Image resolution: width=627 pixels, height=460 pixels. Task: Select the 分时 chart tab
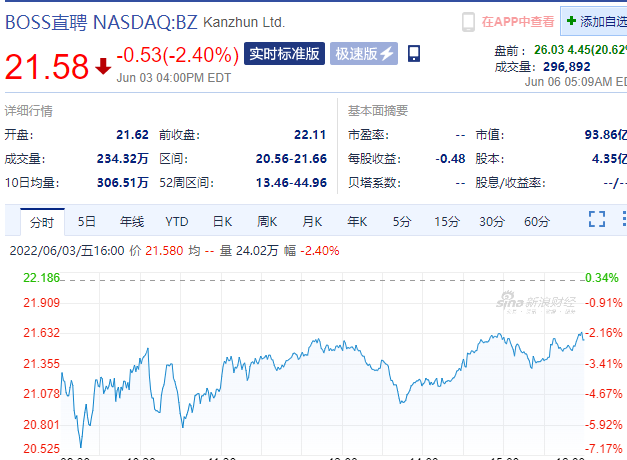[42, 222]
